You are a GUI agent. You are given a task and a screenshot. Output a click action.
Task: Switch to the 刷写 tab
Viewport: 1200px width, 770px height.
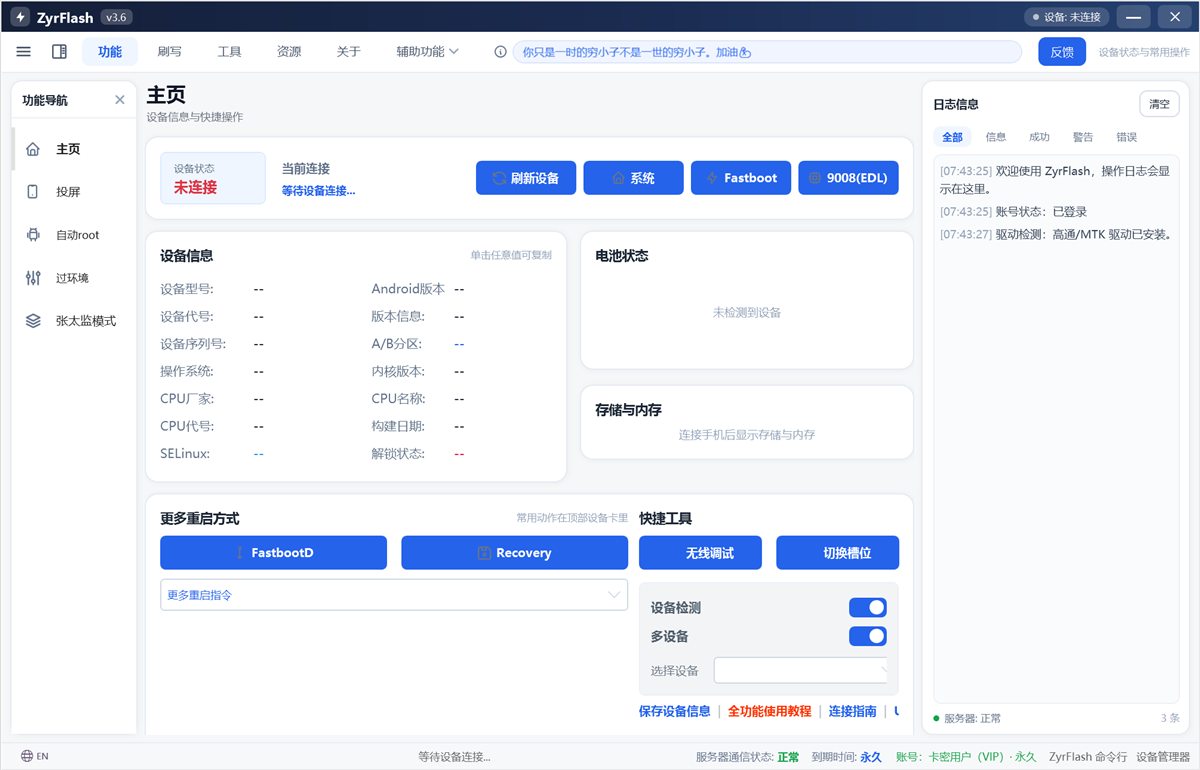170,52
